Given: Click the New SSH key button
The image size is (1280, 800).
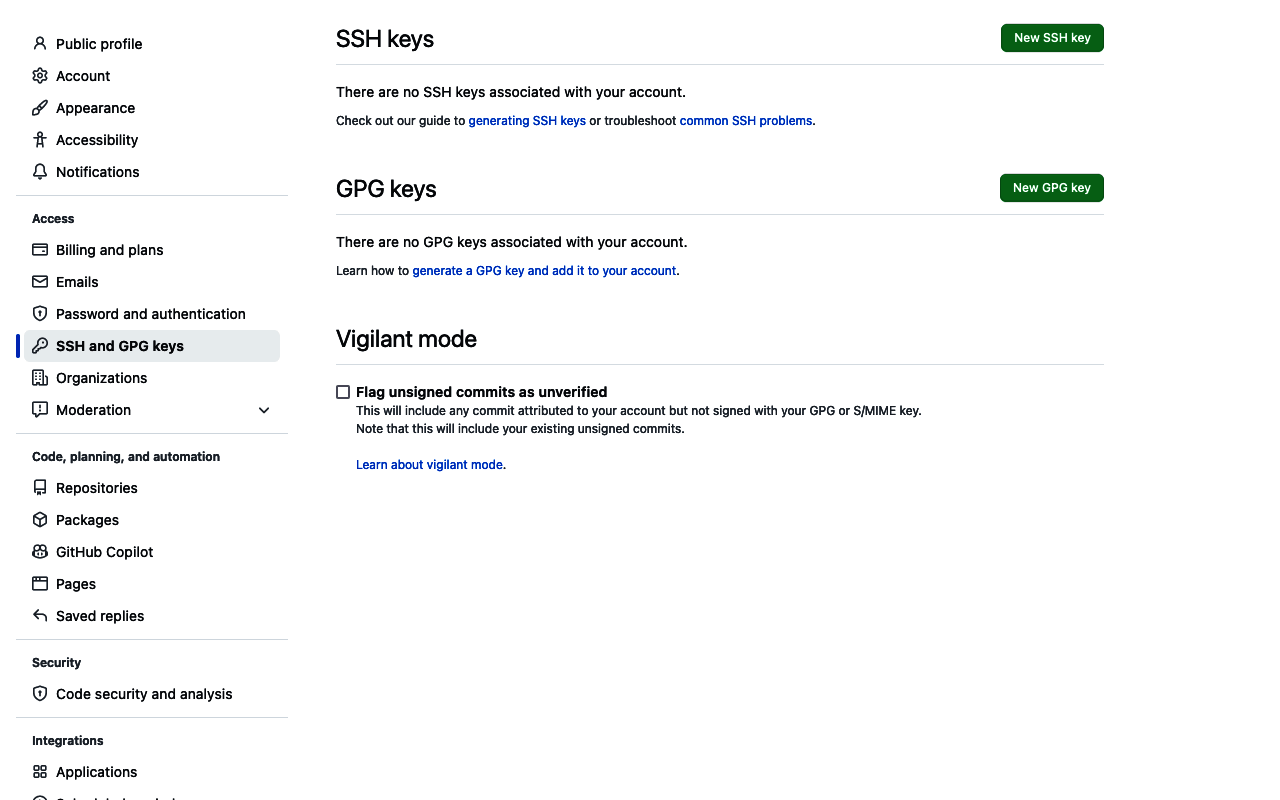Looking at the screenshot, I should coord(1052,37).
